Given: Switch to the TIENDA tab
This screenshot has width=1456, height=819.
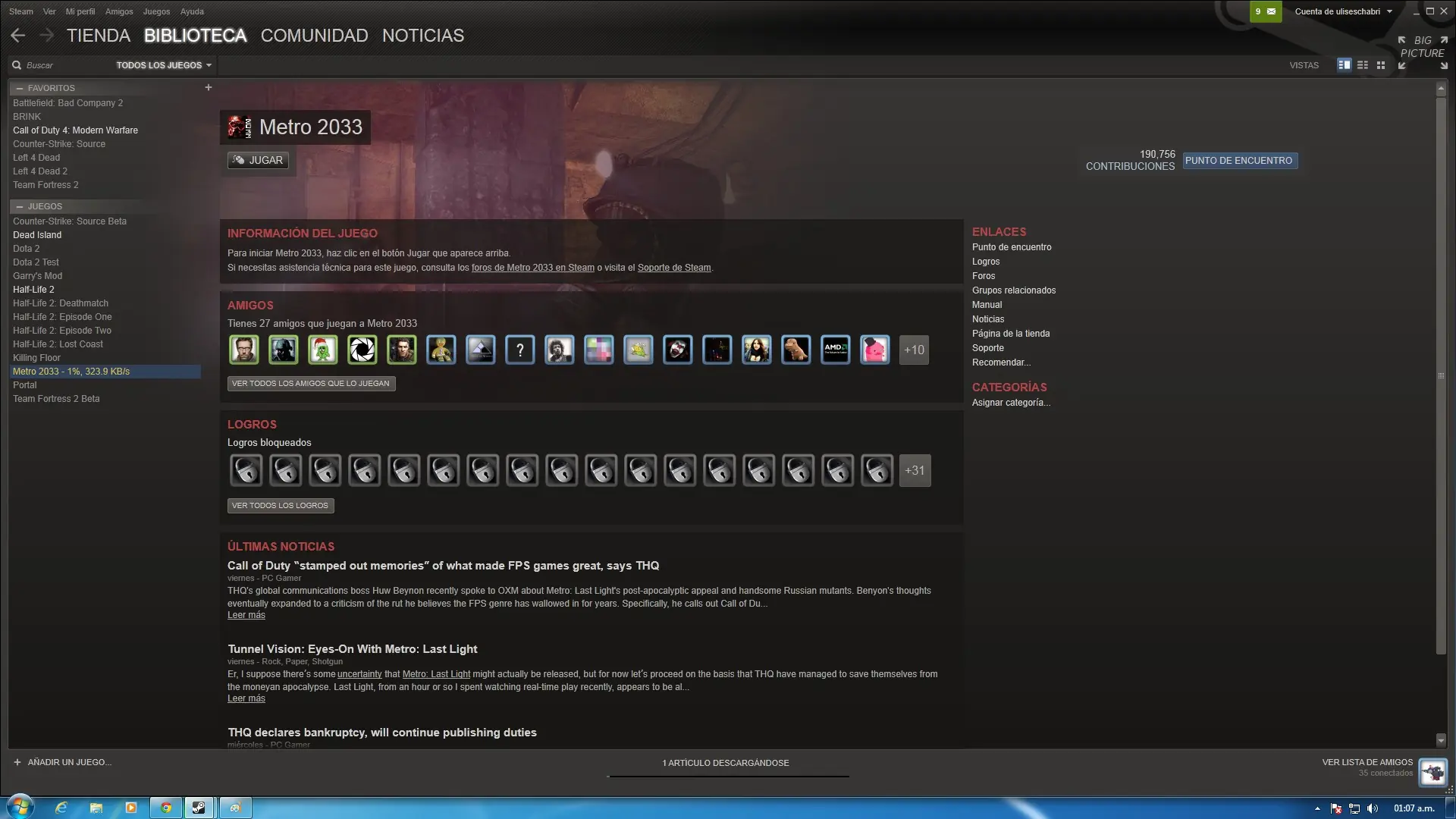Looking at the screenshot, I should point(99,36).
